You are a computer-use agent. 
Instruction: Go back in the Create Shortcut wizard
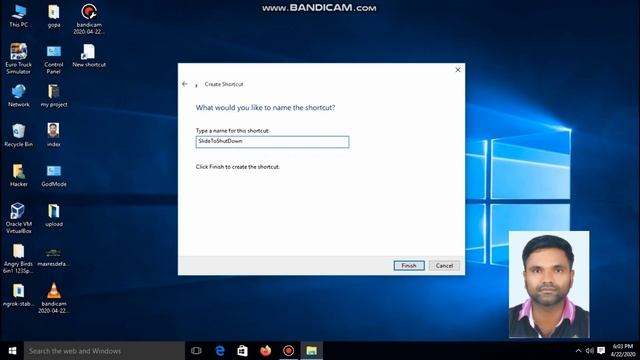185,84
